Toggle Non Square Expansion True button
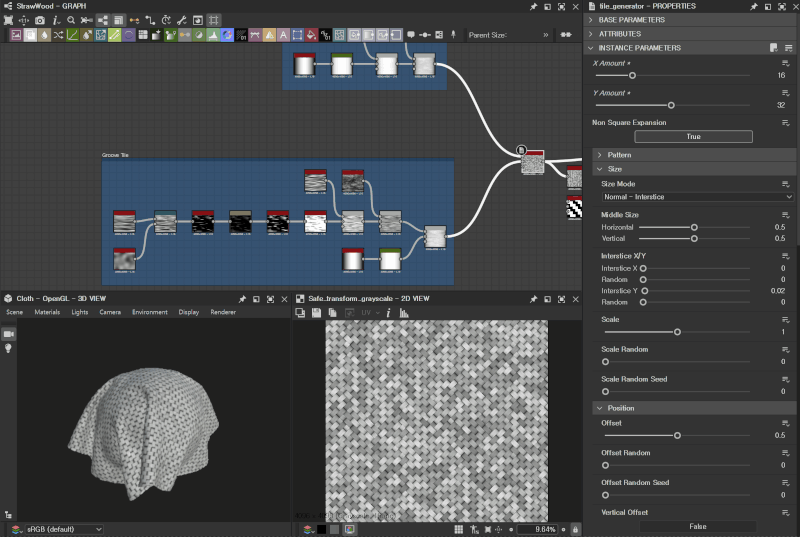 (692, 136)
